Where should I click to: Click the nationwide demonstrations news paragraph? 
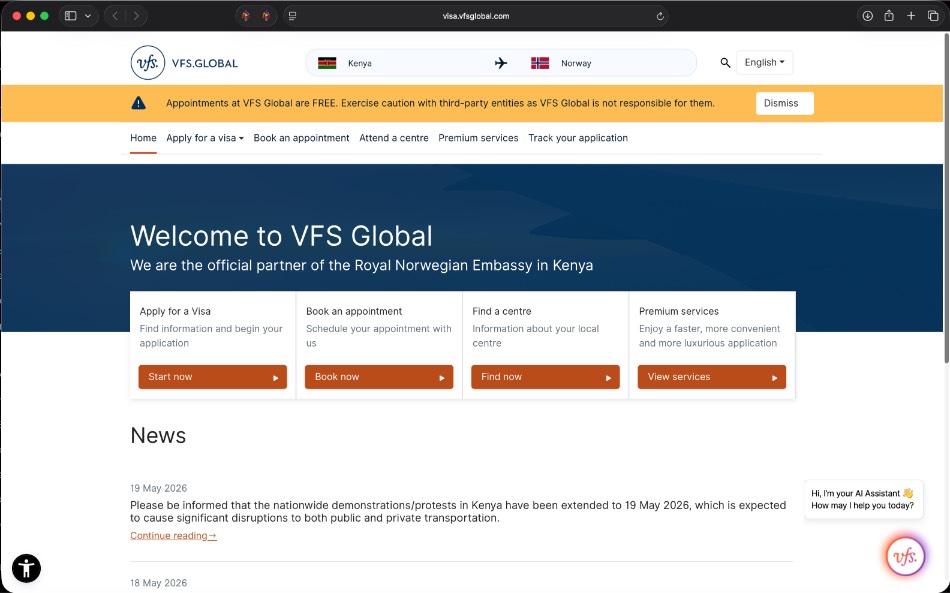tap(458, 511)
